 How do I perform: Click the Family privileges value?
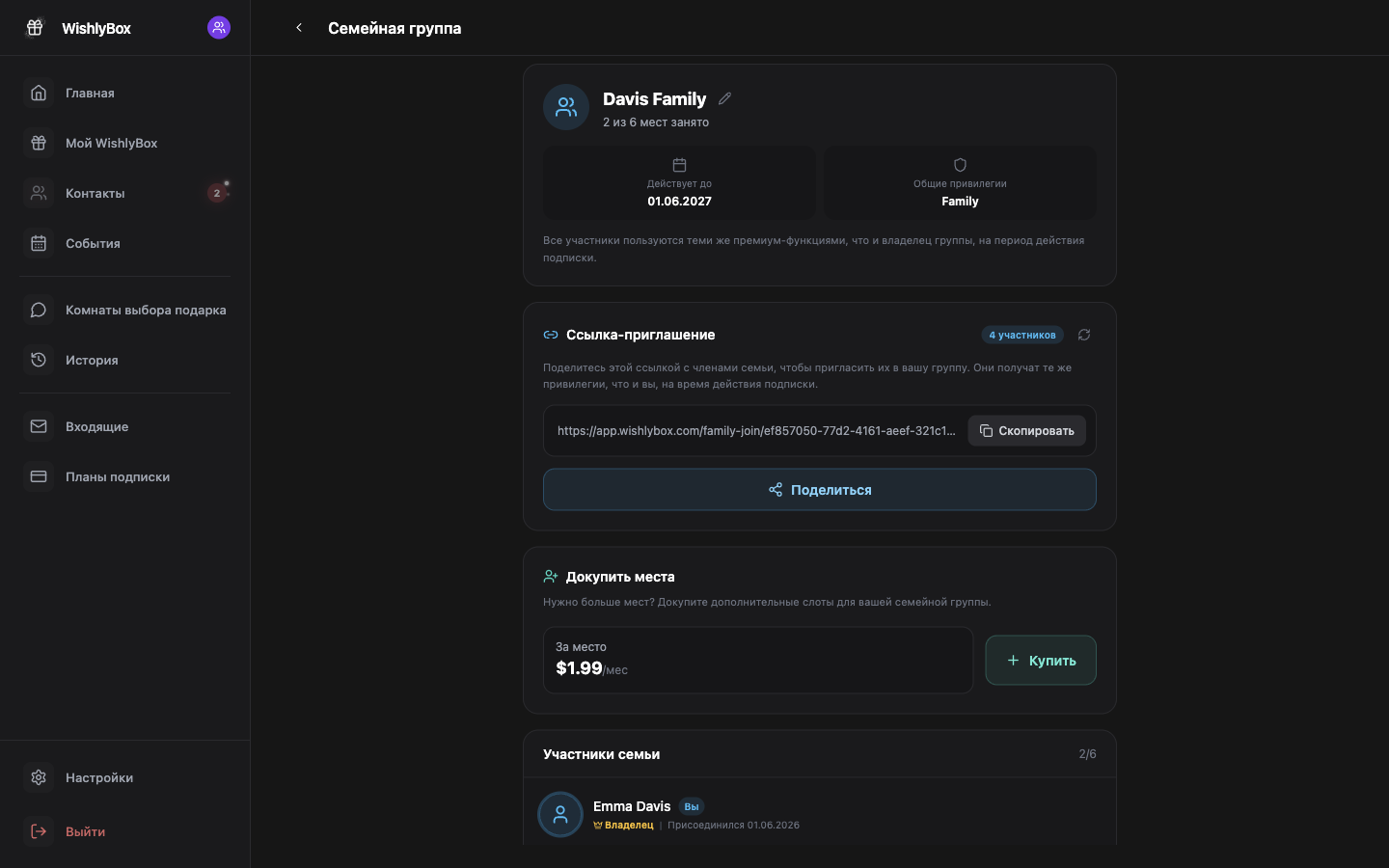(960, 202)
